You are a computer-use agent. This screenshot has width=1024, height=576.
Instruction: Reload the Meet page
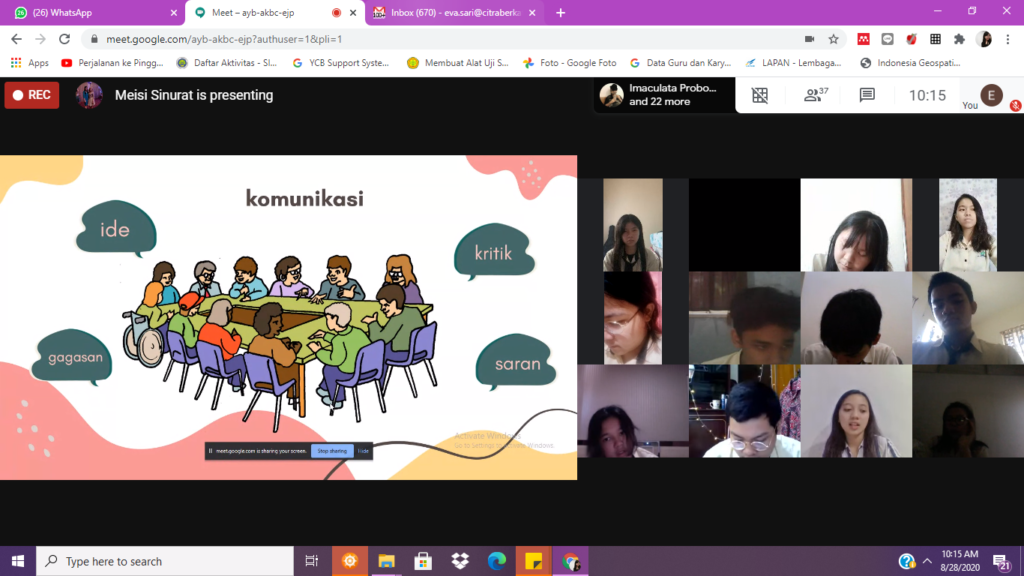click(x=65, y=39)
